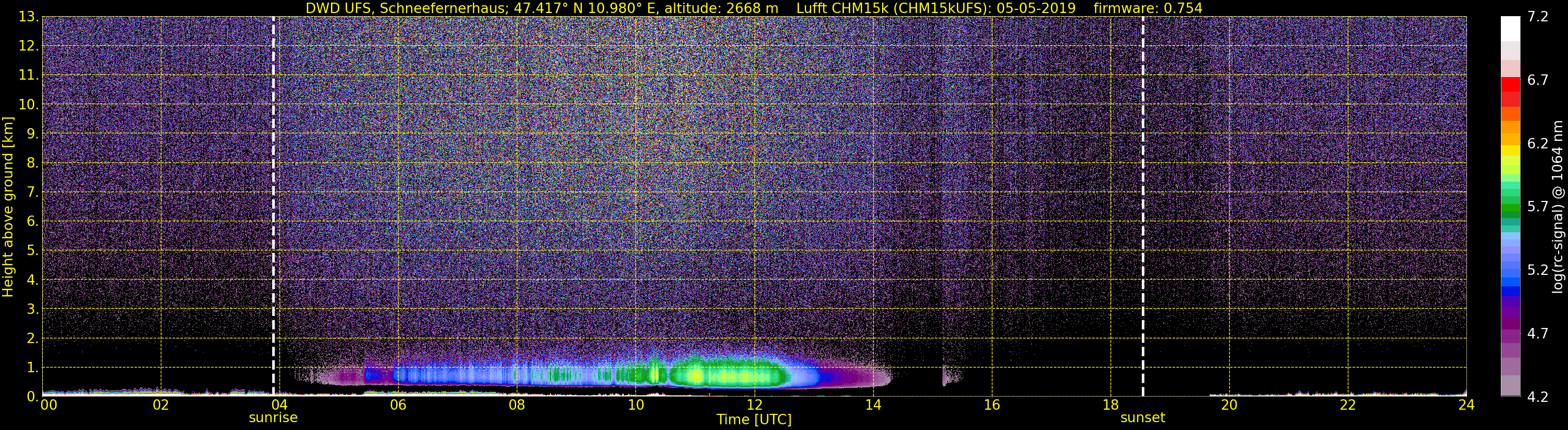Viewport: 1568px width, 430px height.
Task: Click the x-axis tick label 20
Action: pos(1229,405)
